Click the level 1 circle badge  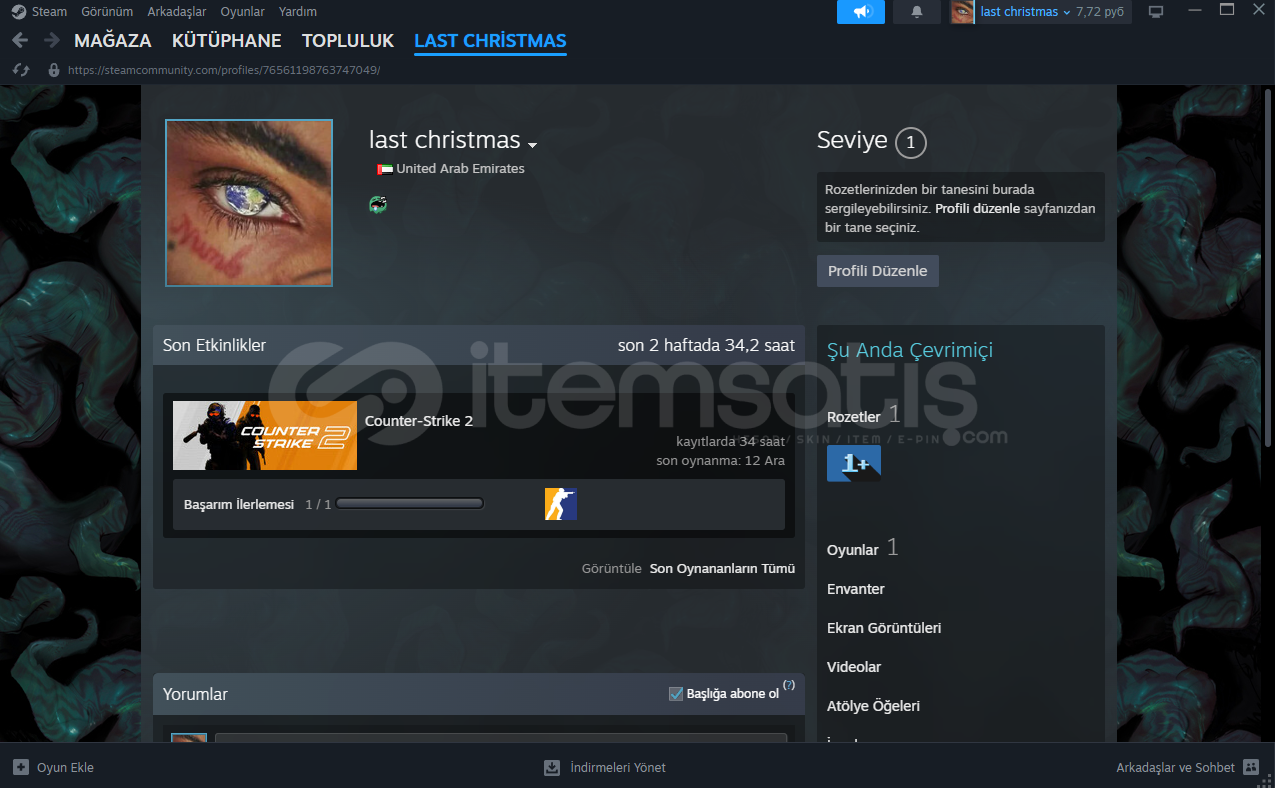[x=910, y=143]
